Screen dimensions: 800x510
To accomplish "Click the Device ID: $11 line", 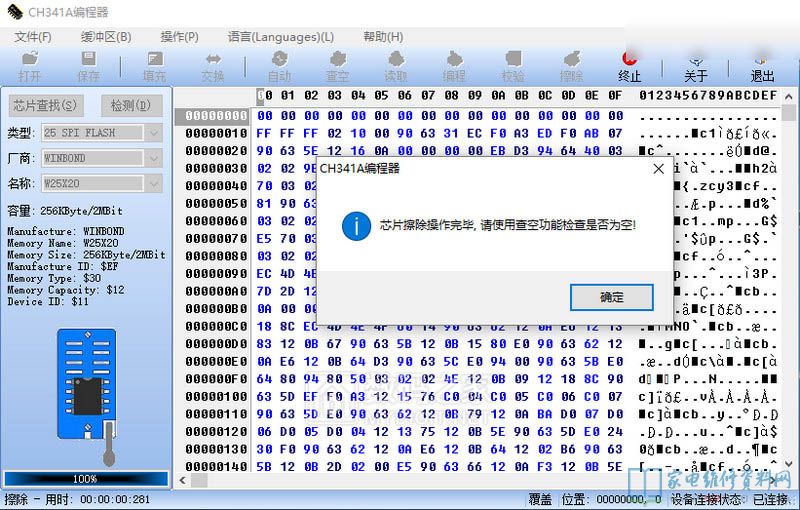I will point(48,302).
